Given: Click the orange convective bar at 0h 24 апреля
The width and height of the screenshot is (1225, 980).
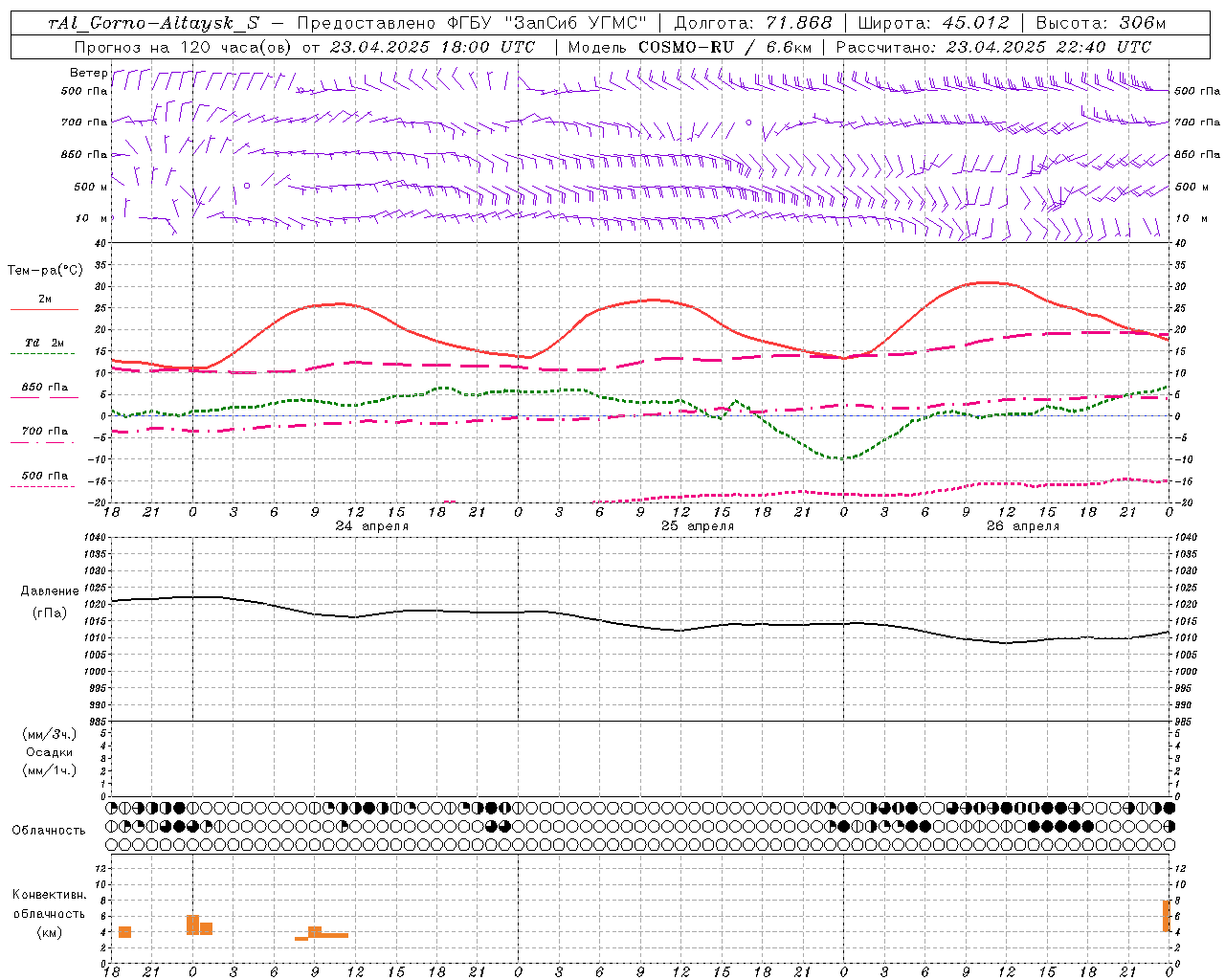Looking at the screenshot, I should point(192,924).
